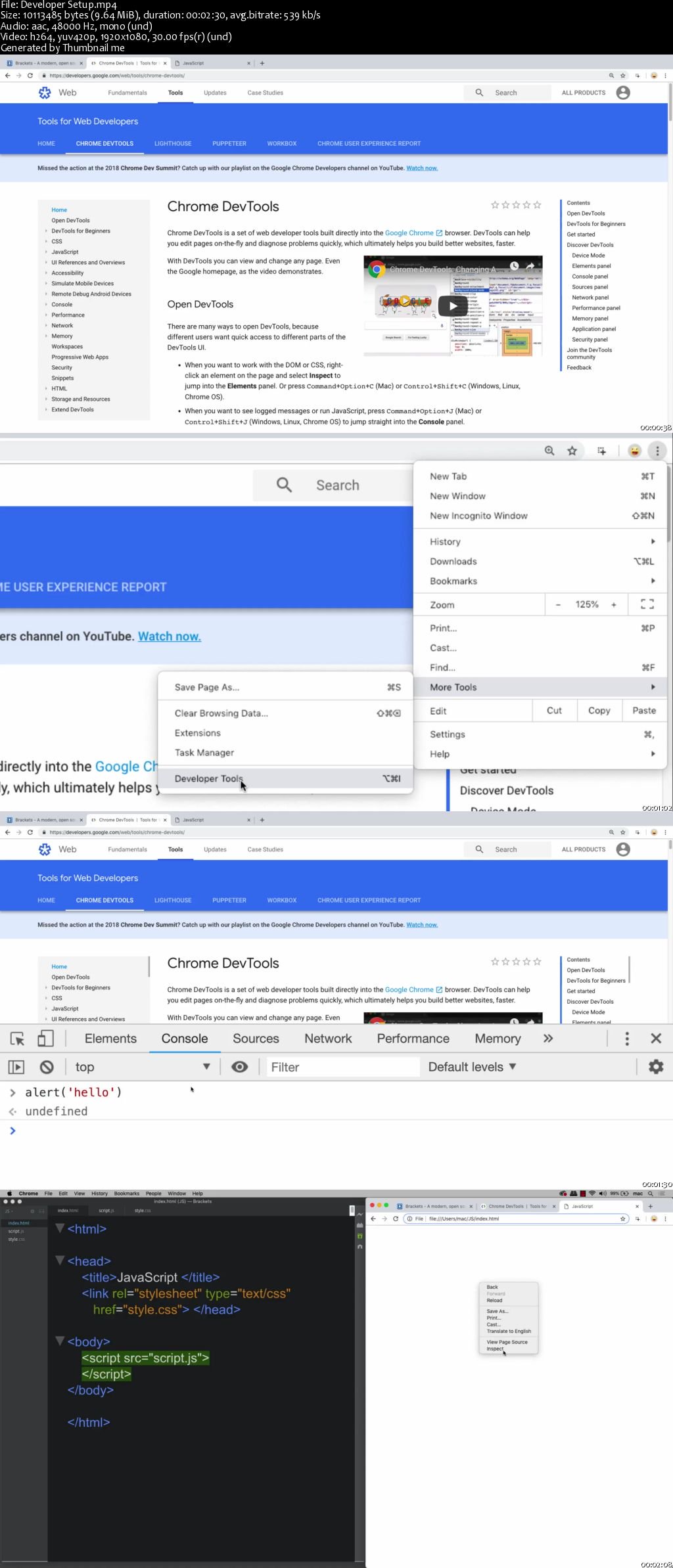The width and height of the screenshot is (673, 1568).
Task: Toggle fullscreen icon in Zoom row
Action: click(x=647, y=604)
